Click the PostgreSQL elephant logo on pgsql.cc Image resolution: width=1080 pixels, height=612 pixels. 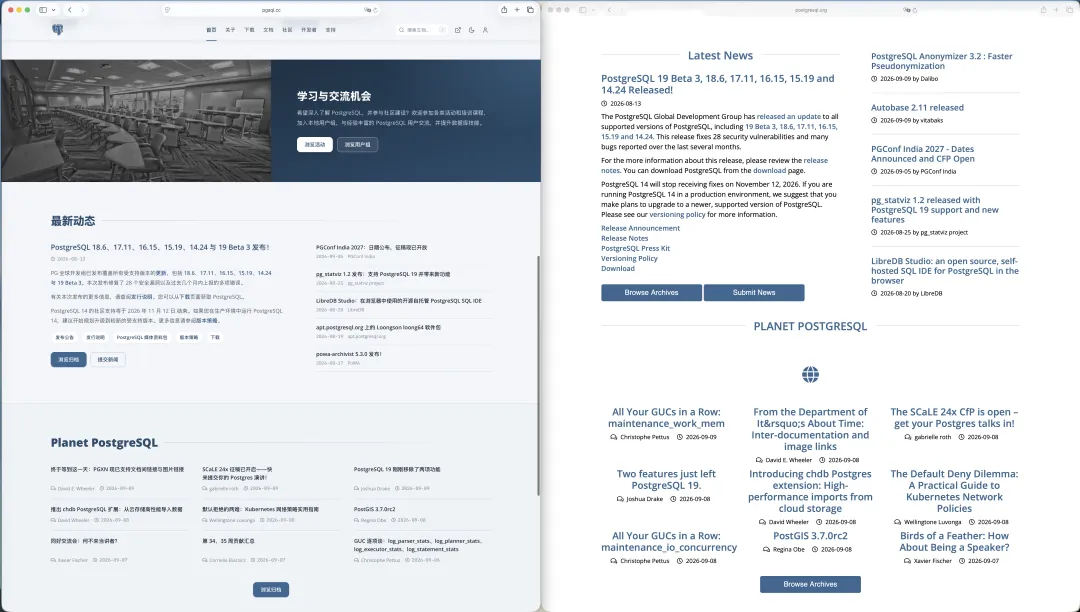click(x=58, y=30)
